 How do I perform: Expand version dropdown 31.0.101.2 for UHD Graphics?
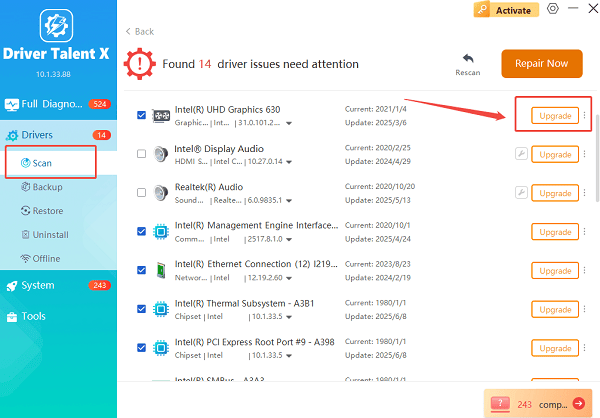pyautogui.click(x=289, y=124)
